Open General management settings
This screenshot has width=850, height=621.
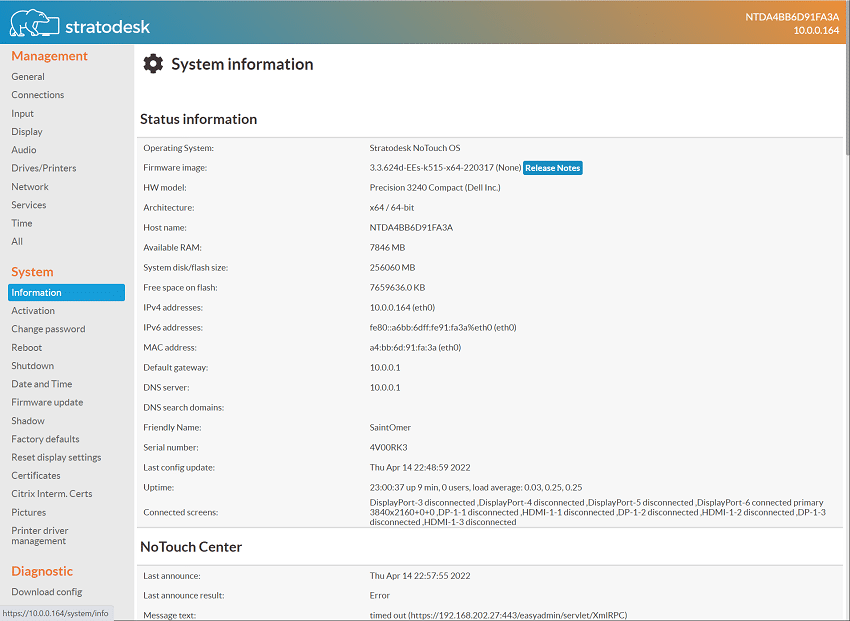[28, 76]
